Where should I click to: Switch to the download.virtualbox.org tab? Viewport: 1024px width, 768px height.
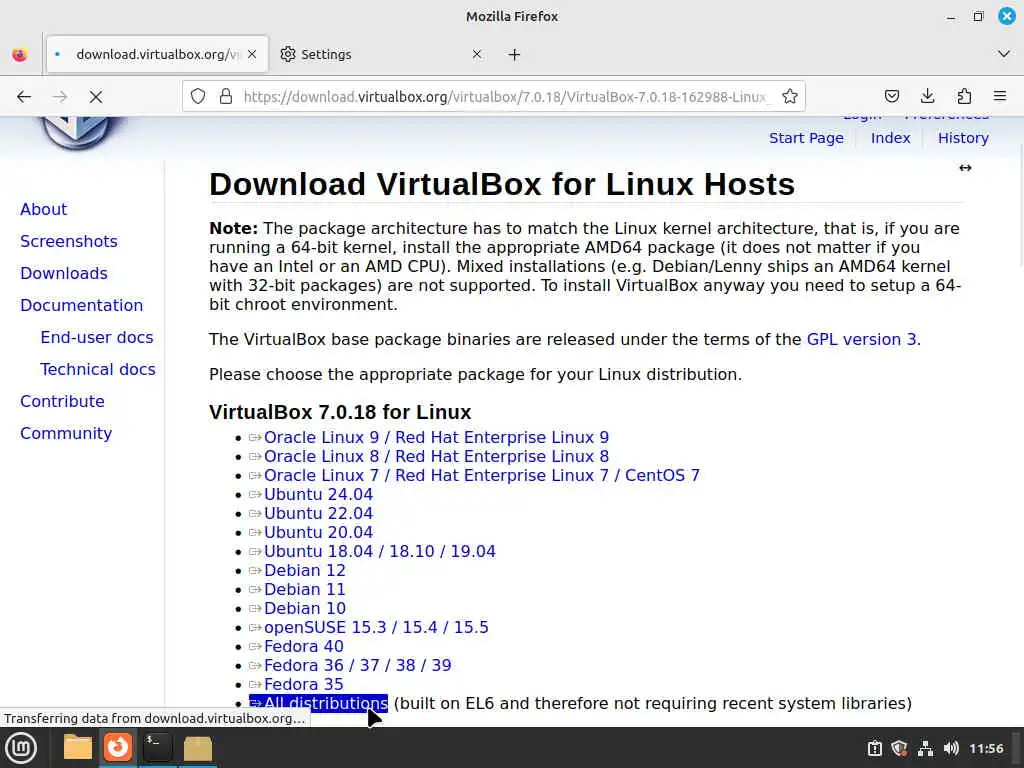pyautogui.click(x=157, y=54)
